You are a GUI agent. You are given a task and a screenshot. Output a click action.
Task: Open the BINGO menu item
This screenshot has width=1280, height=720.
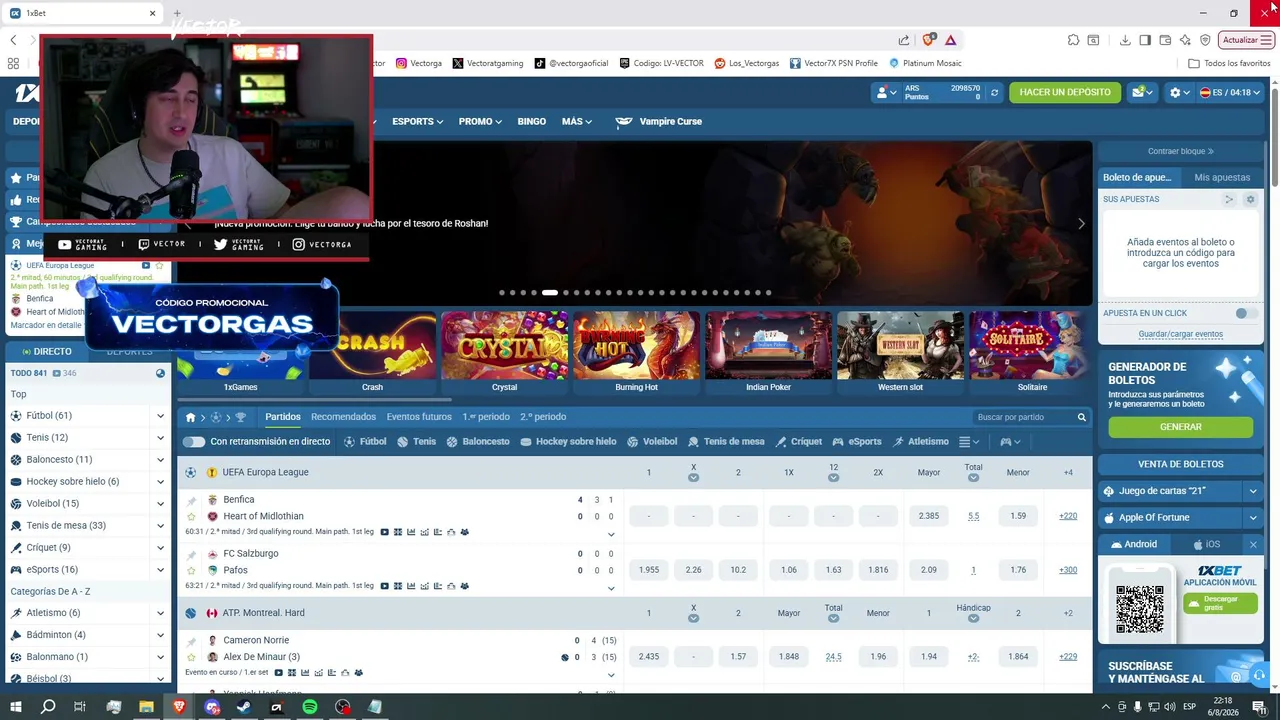[x=532, y=122]
